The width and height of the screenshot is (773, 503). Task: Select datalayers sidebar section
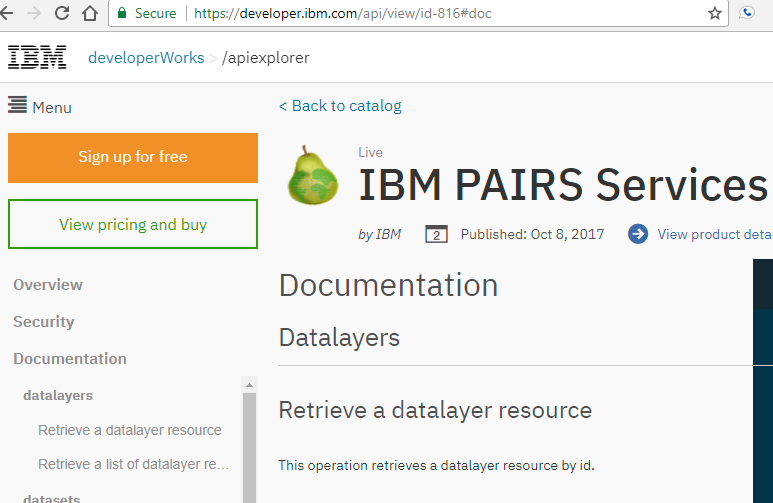tap(58, 395)
